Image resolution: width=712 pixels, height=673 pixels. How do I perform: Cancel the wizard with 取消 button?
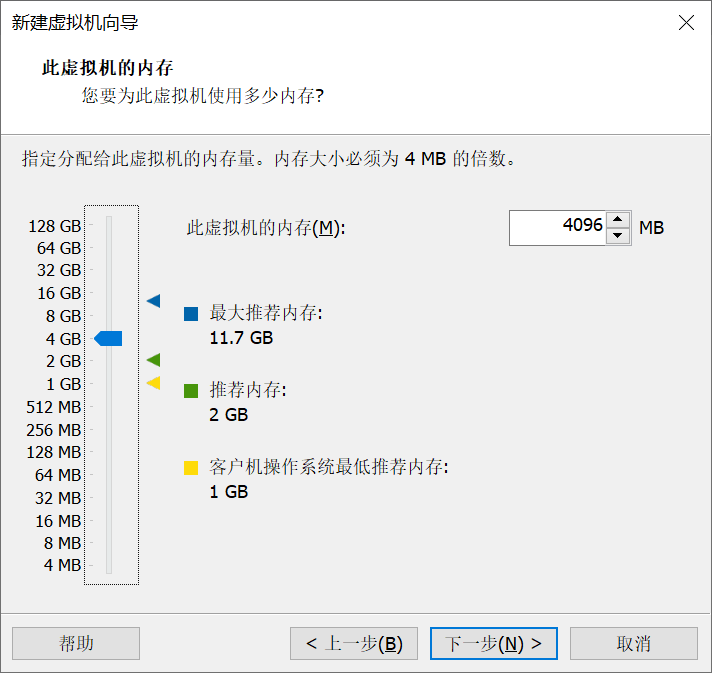[x=633, y=644]
